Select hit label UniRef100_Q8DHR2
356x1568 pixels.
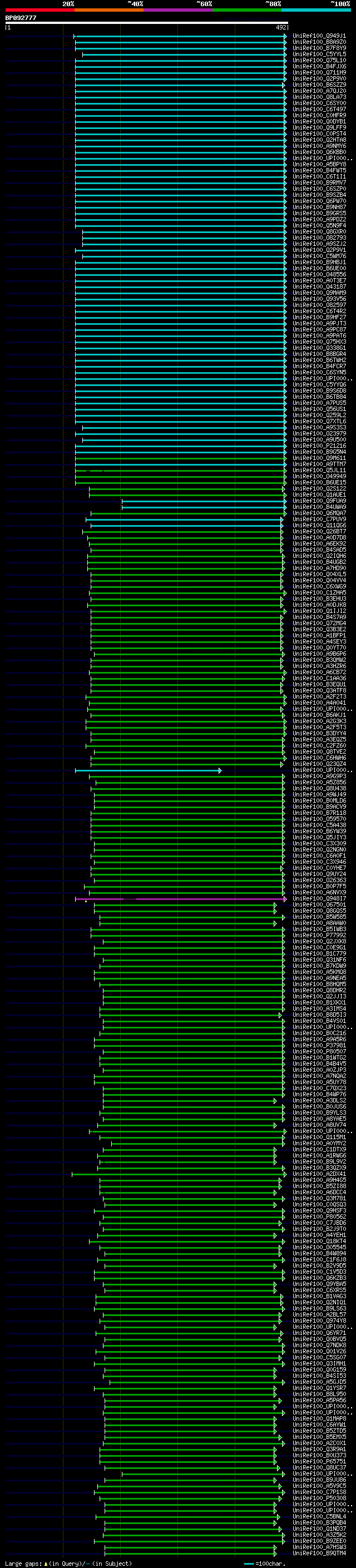(319, 991)
